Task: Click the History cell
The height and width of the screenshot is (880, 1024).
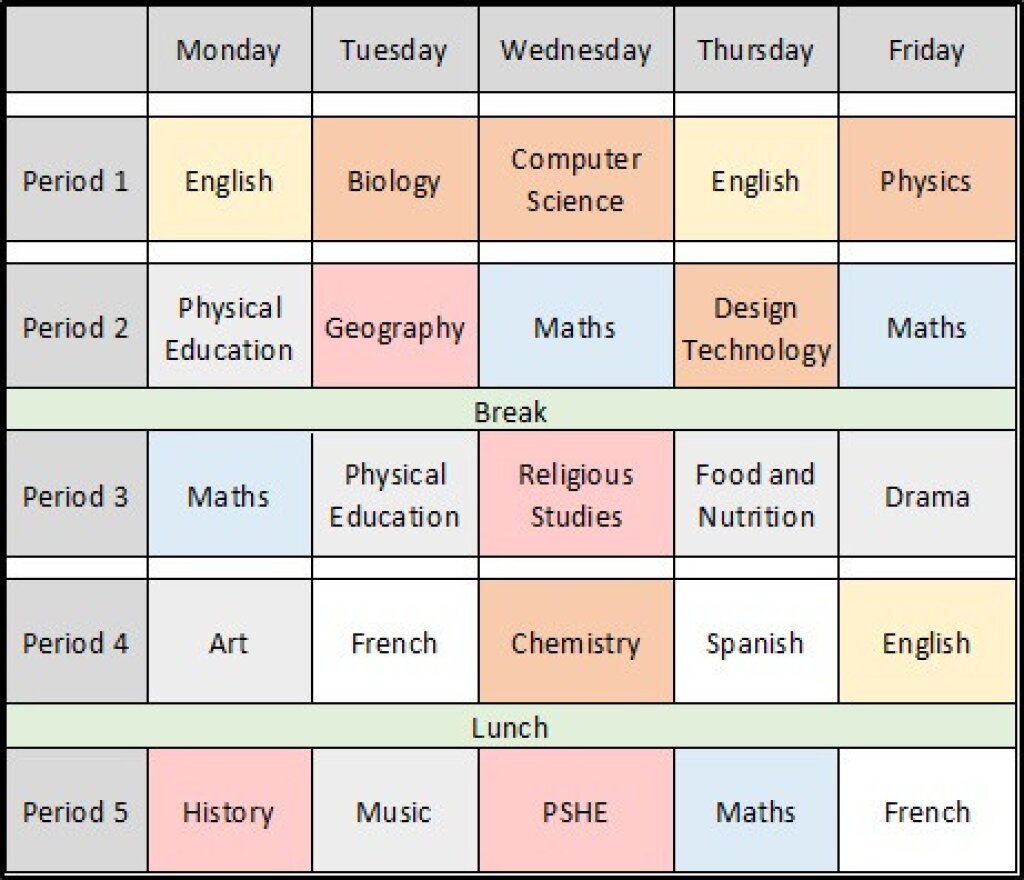Action: click(x=229, y=811)
